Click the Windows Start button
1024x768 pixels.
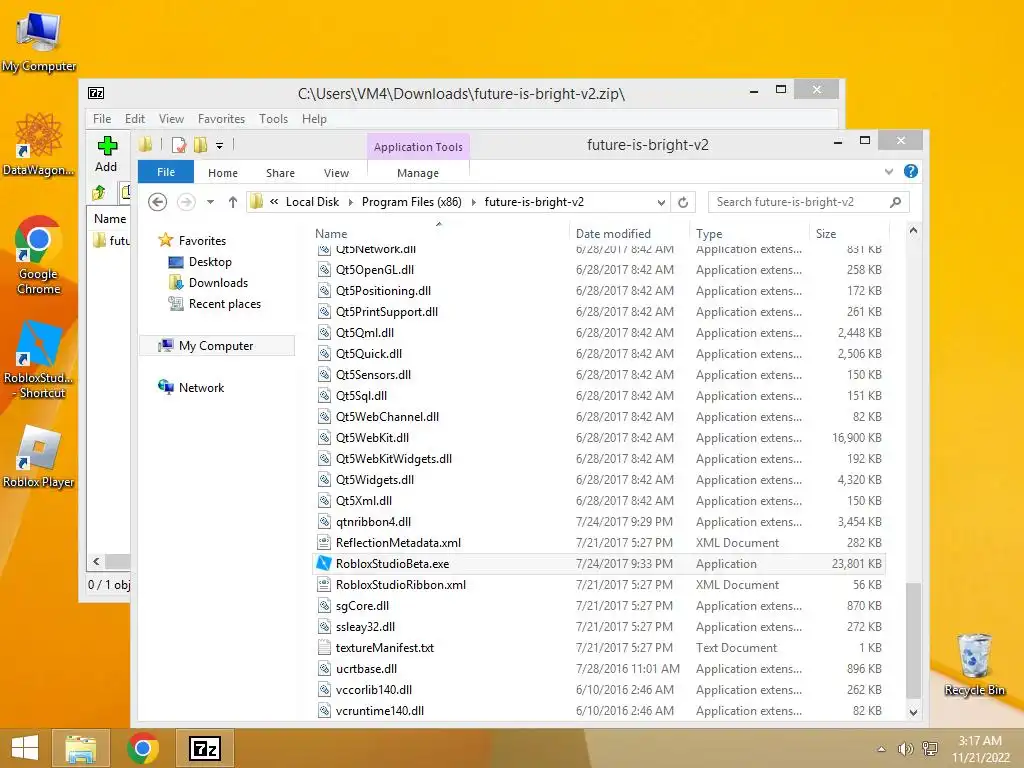pos(25,748)
